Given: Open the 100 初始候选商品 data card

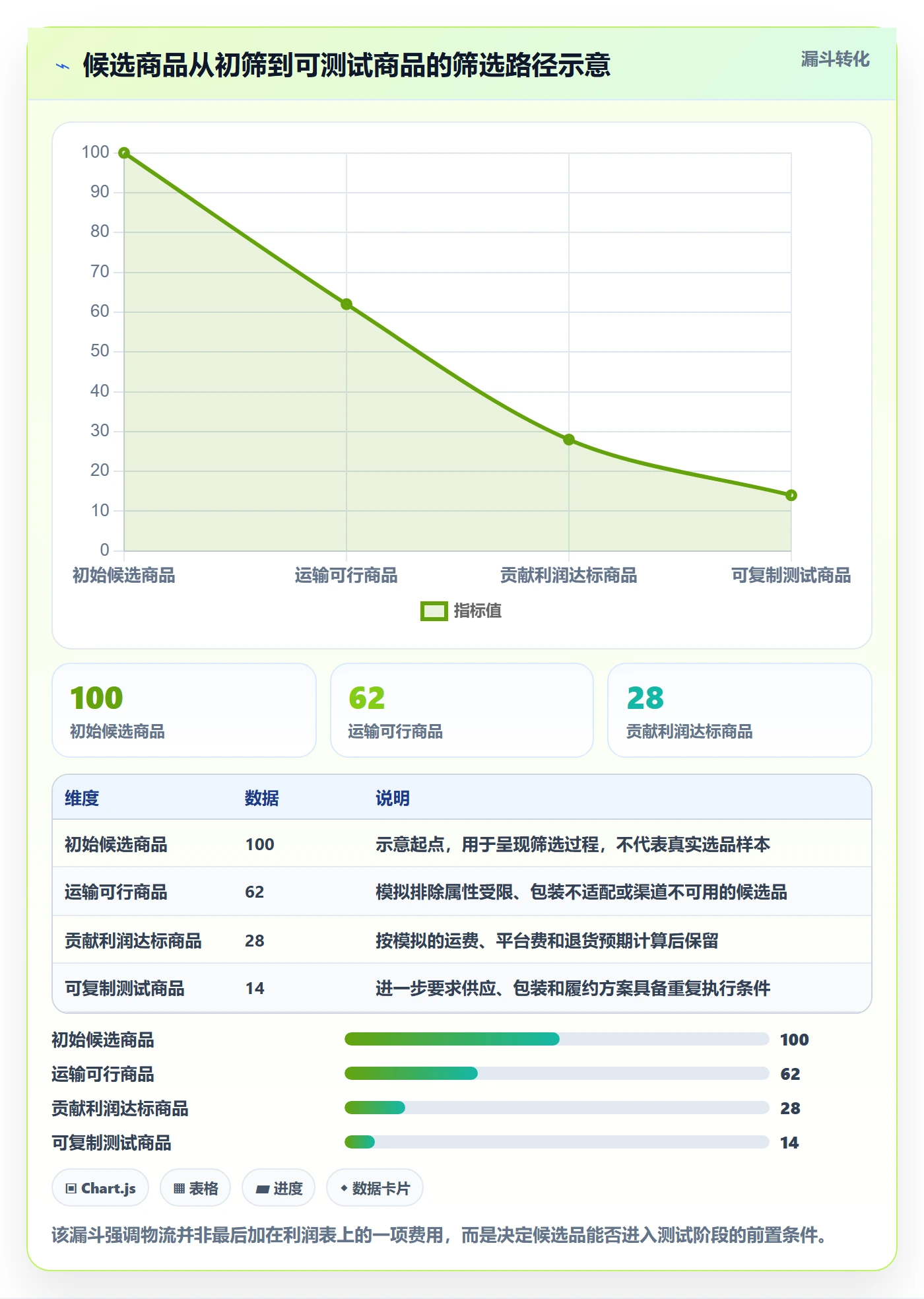Looking at the screenshot, I should coord(184,710).
